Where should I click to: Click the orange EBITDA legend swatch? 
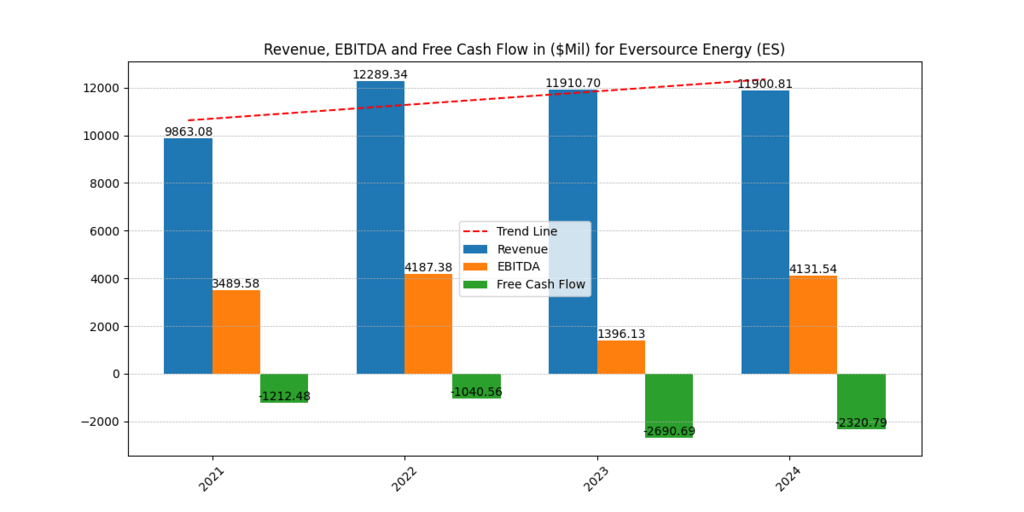[x=476, y=266]
